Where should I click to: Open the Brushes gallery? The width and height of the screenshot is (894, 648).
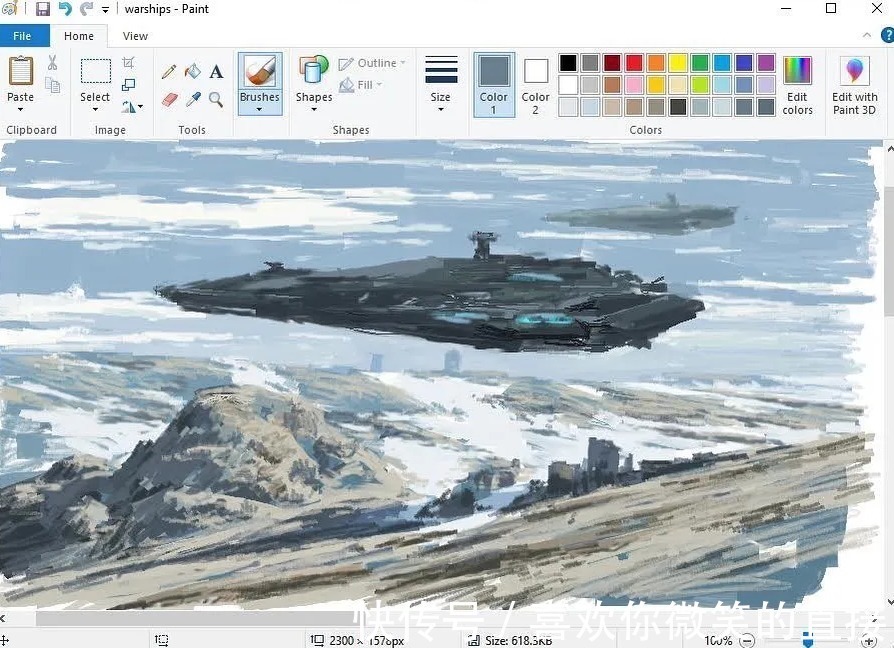pos(259,84)
